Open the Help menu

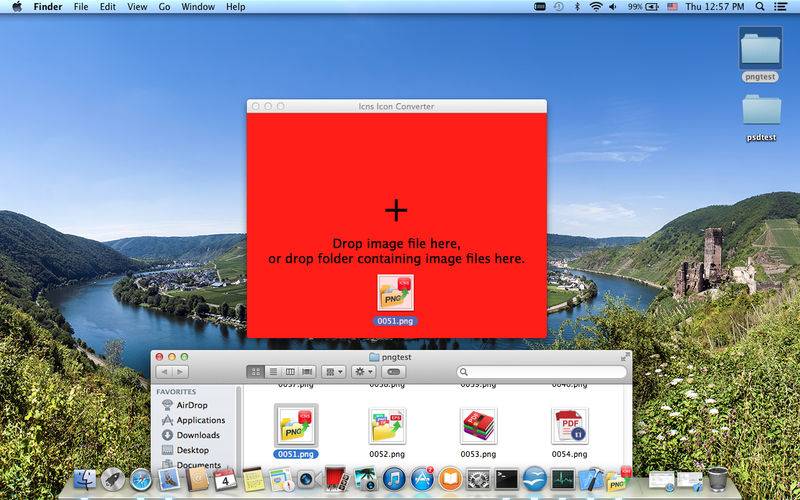point(236,7)
